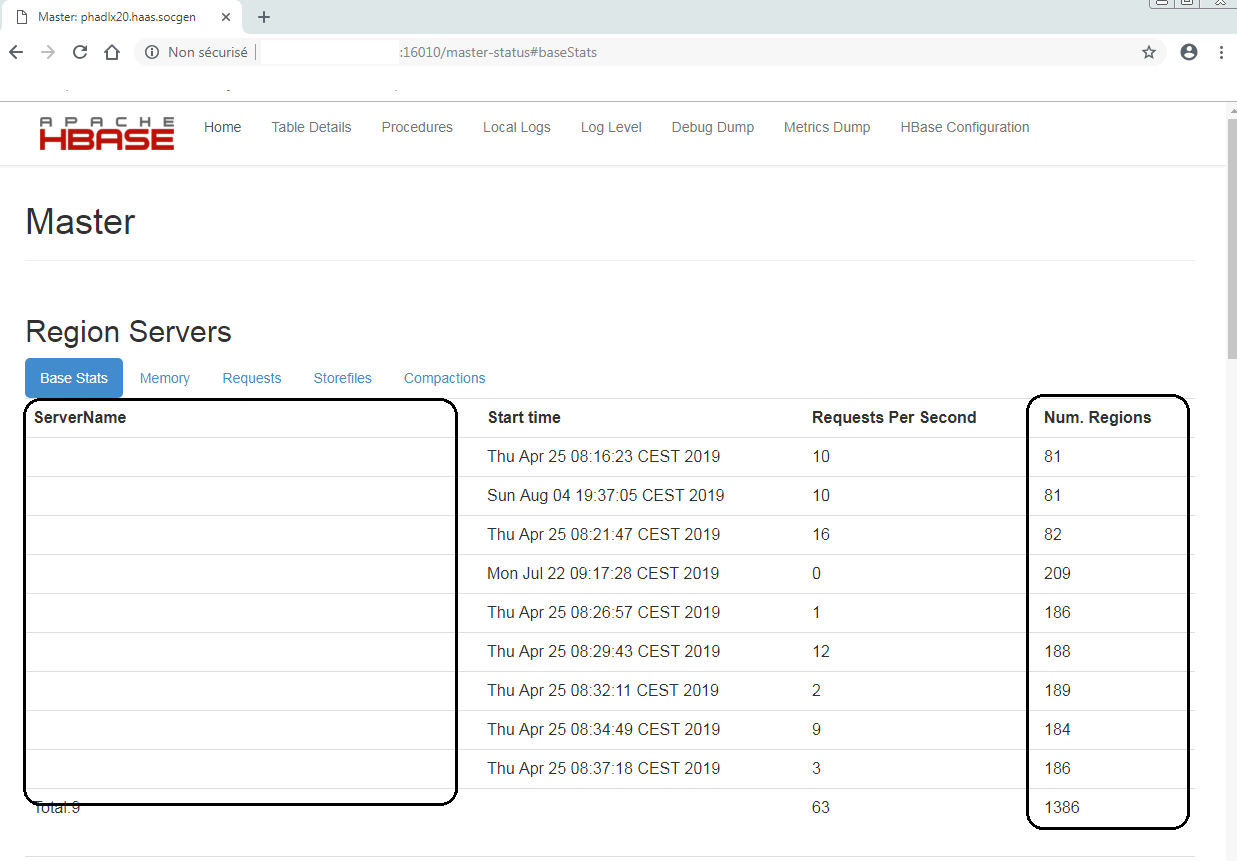Click inside the address bar
This screenshot has width=1237, height=861.
[500, 51]
